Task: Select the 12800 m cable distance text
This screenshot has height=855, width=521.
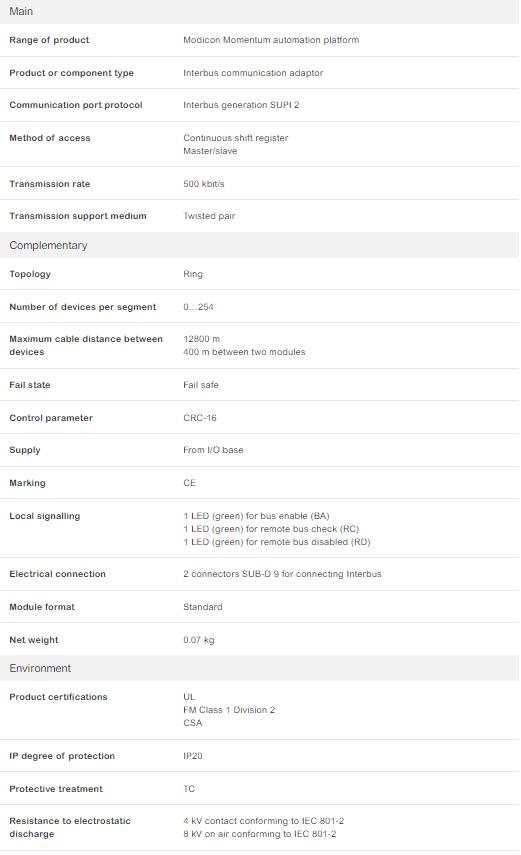Action: click(x=202, y=339)
